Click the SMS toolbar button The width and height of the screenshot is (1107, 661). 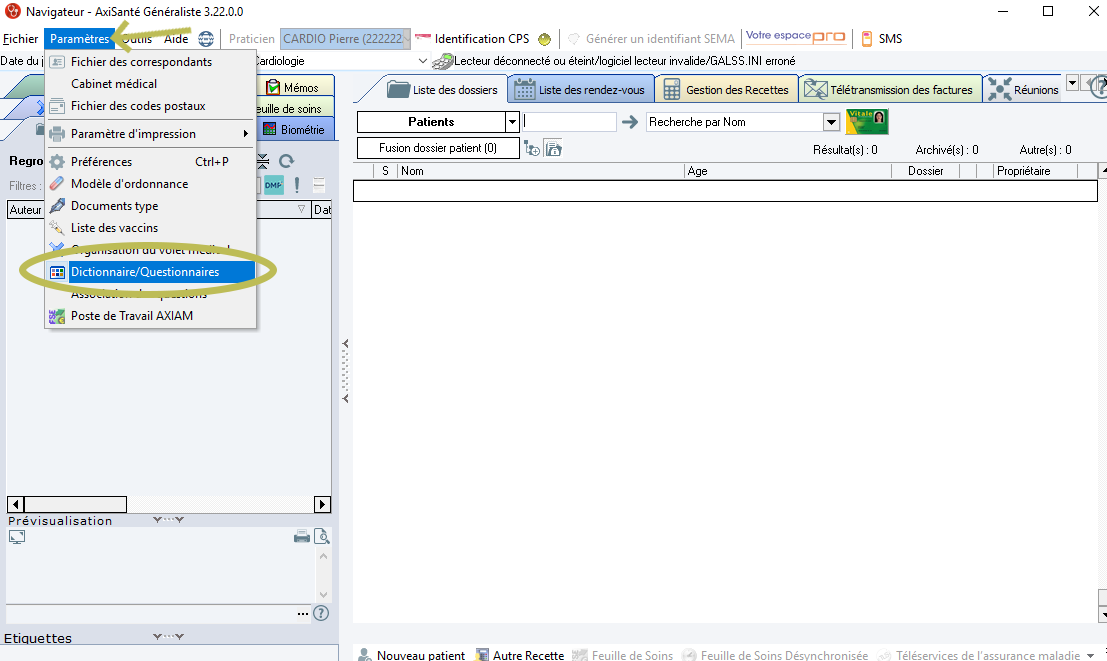(882, 39)
